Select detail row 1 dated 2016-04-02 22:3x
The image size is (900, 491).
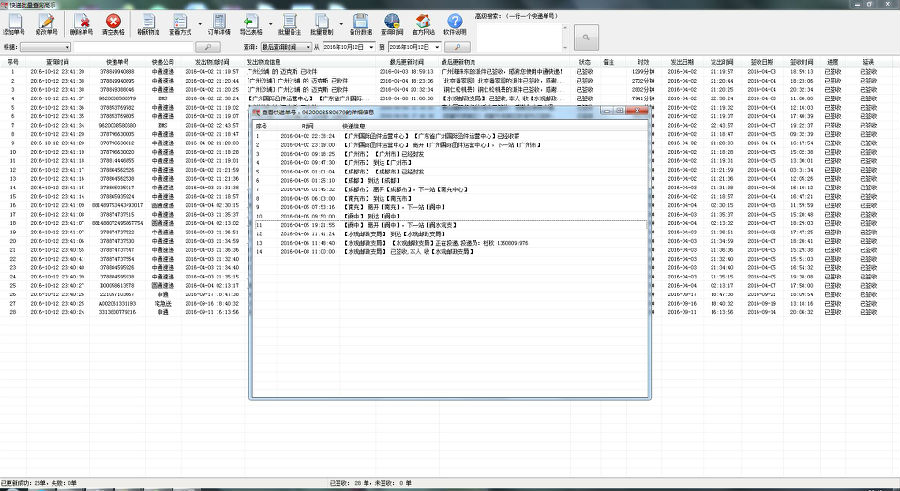[451, 136]
